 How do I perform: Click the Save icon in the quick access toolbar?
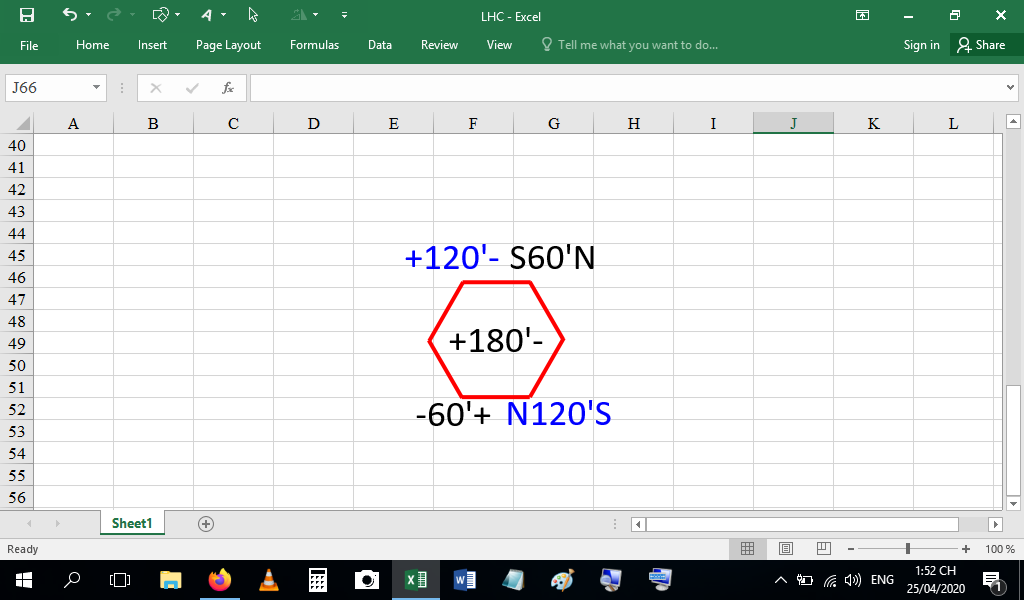click(x=27, y=15)
